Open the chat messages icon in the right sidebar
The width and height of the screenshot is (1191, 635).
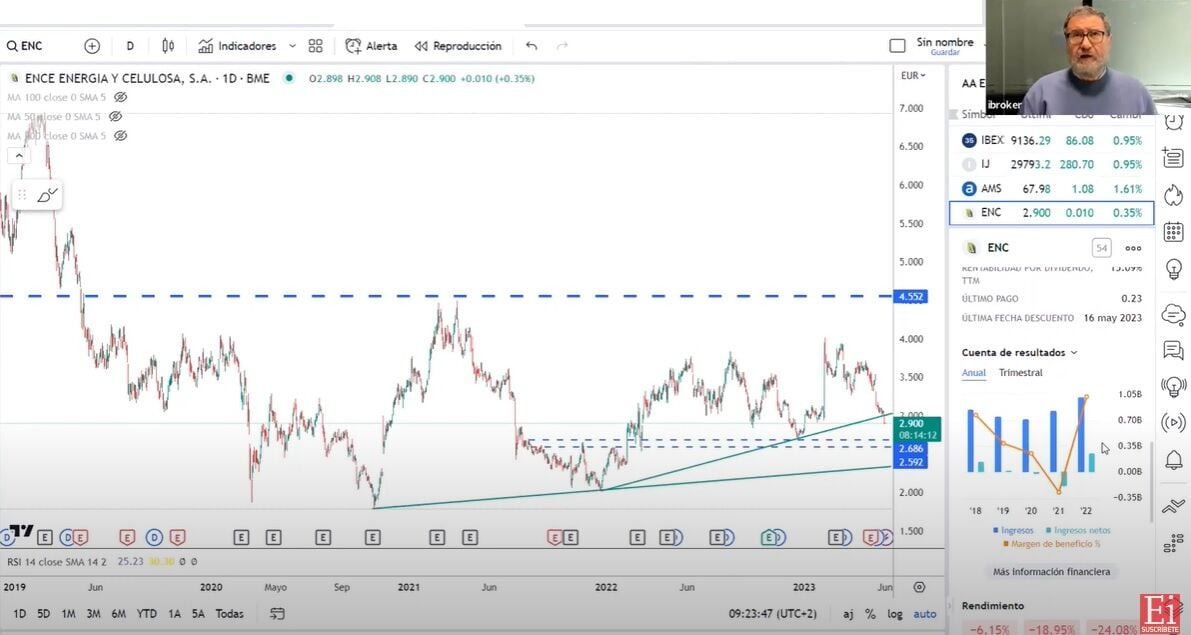[x=1173, y=350]
